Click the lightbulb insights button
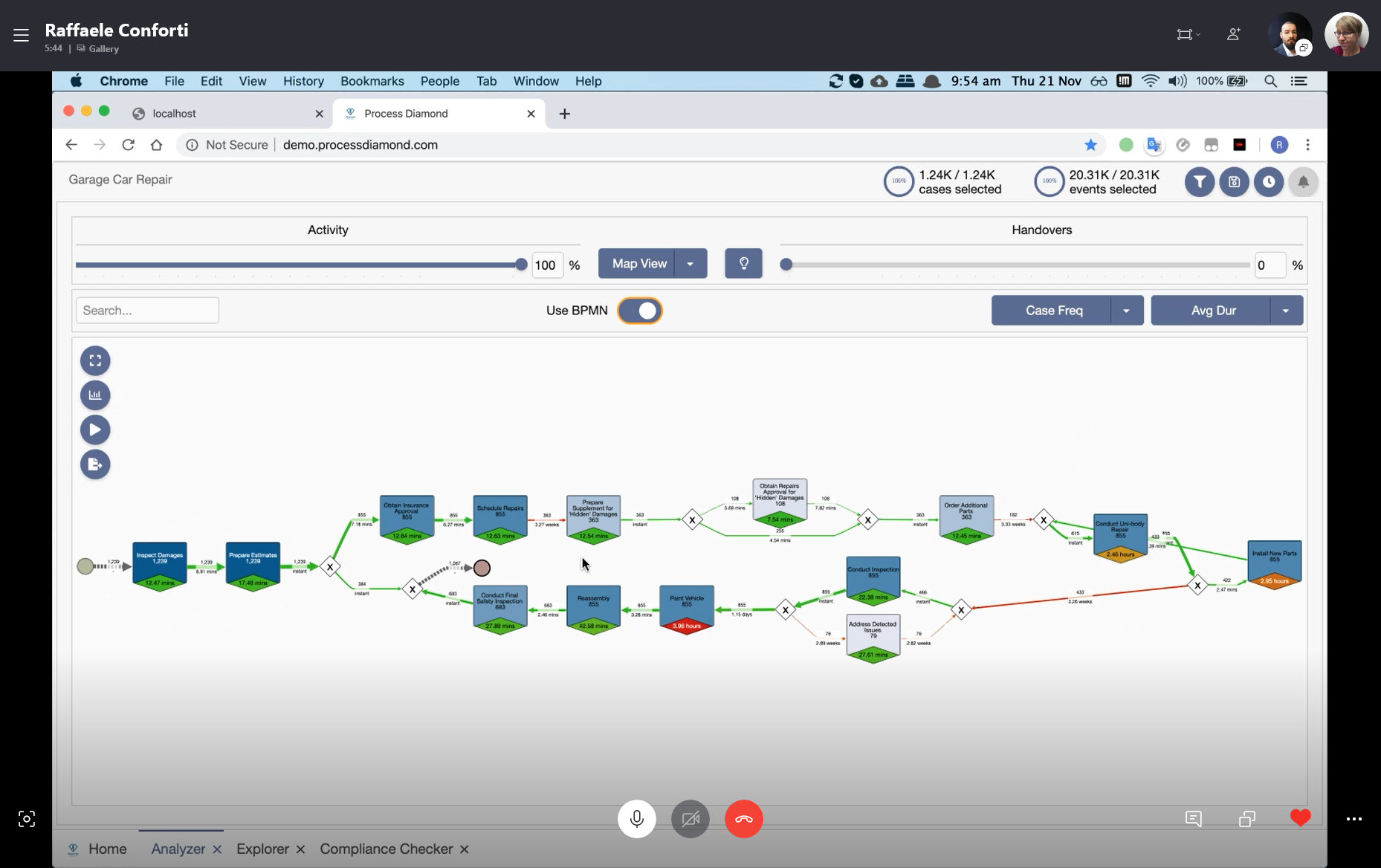This screenshot has width=1381, height=868. [x=743, y=264]
